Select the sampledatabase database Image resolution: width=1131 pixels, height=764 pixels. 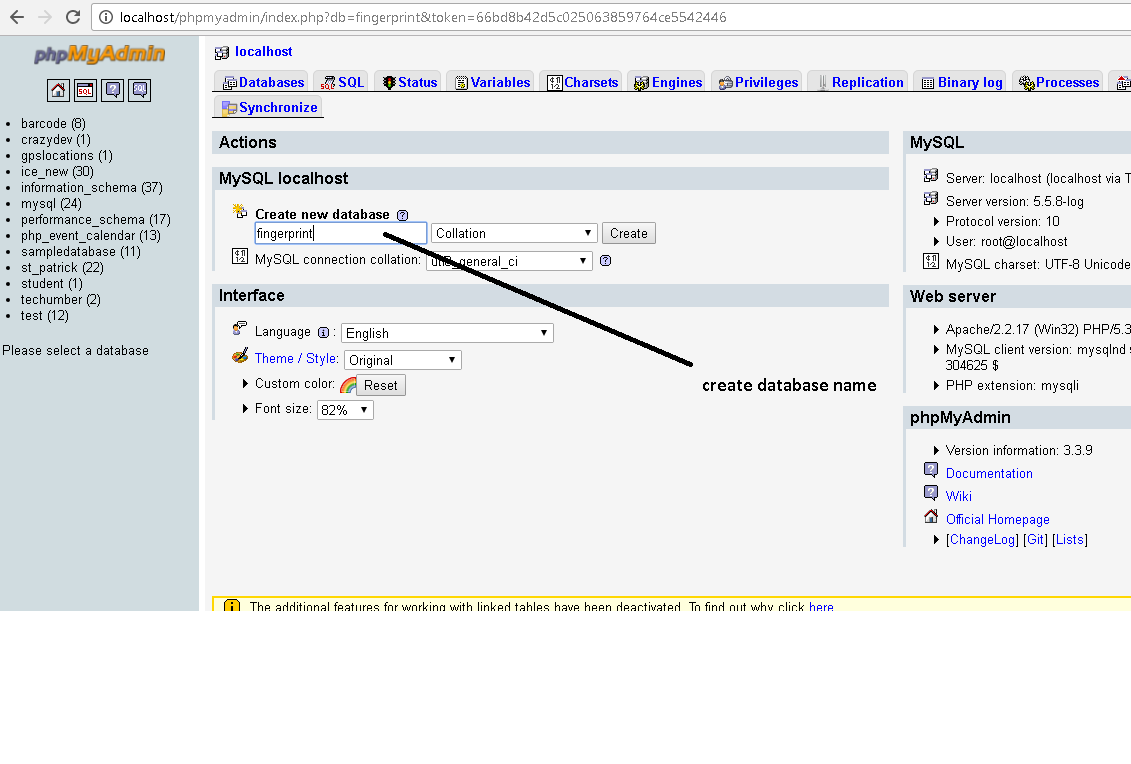tap(80, 252)
